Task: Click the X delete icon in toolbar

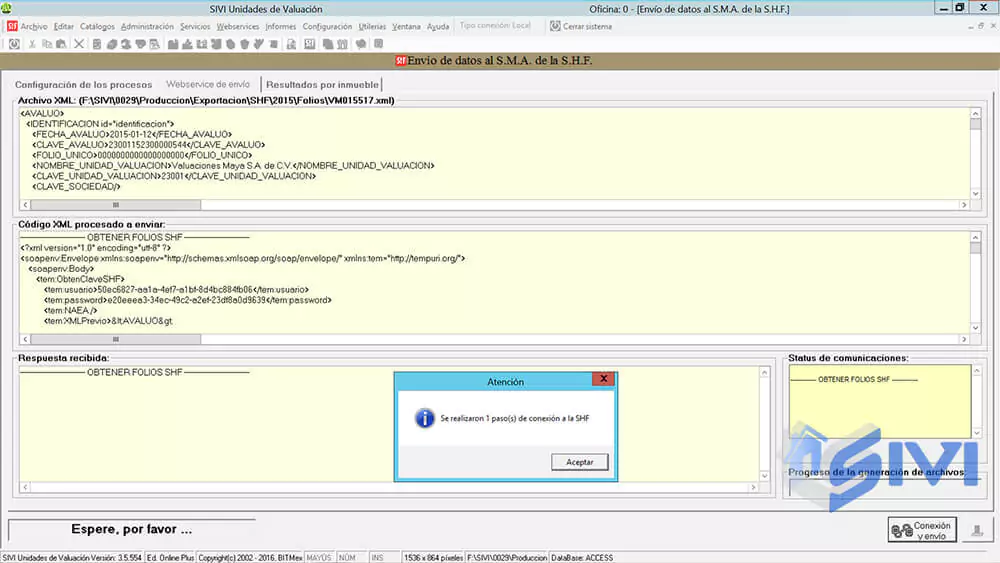Action: click(x=78, y=44)
